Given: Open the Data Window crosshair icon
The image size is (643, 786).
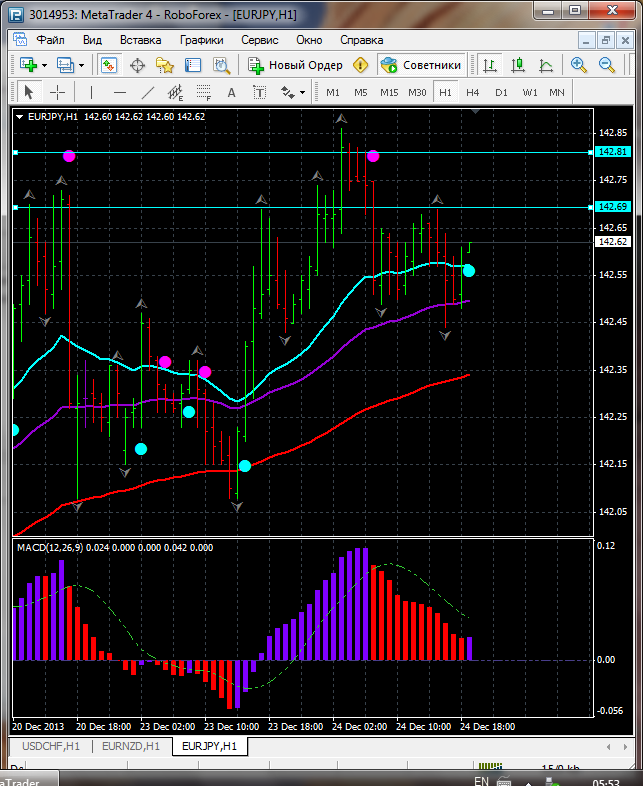Looking at the screenshot, I should tap(137, 65).
